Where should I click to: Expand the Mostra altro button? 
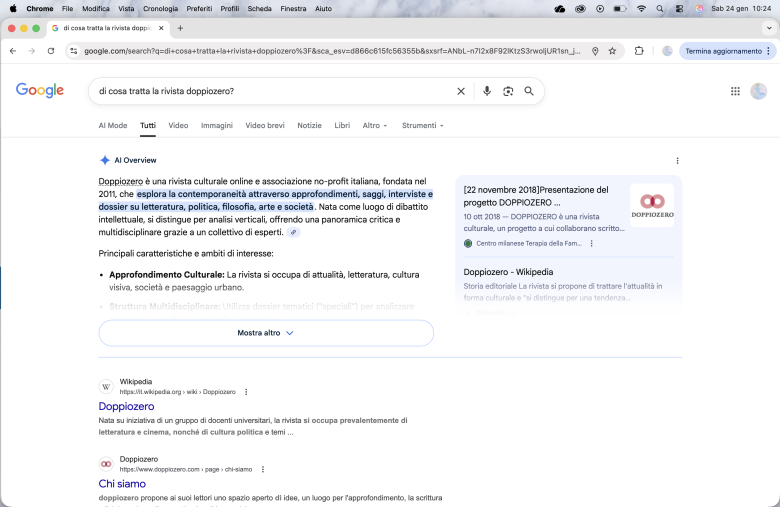click(266, 333)
